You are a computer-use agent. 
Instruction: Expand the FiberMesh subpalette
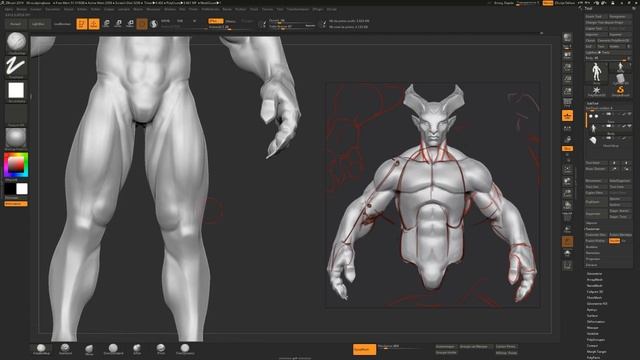click(x=594, y=298)
